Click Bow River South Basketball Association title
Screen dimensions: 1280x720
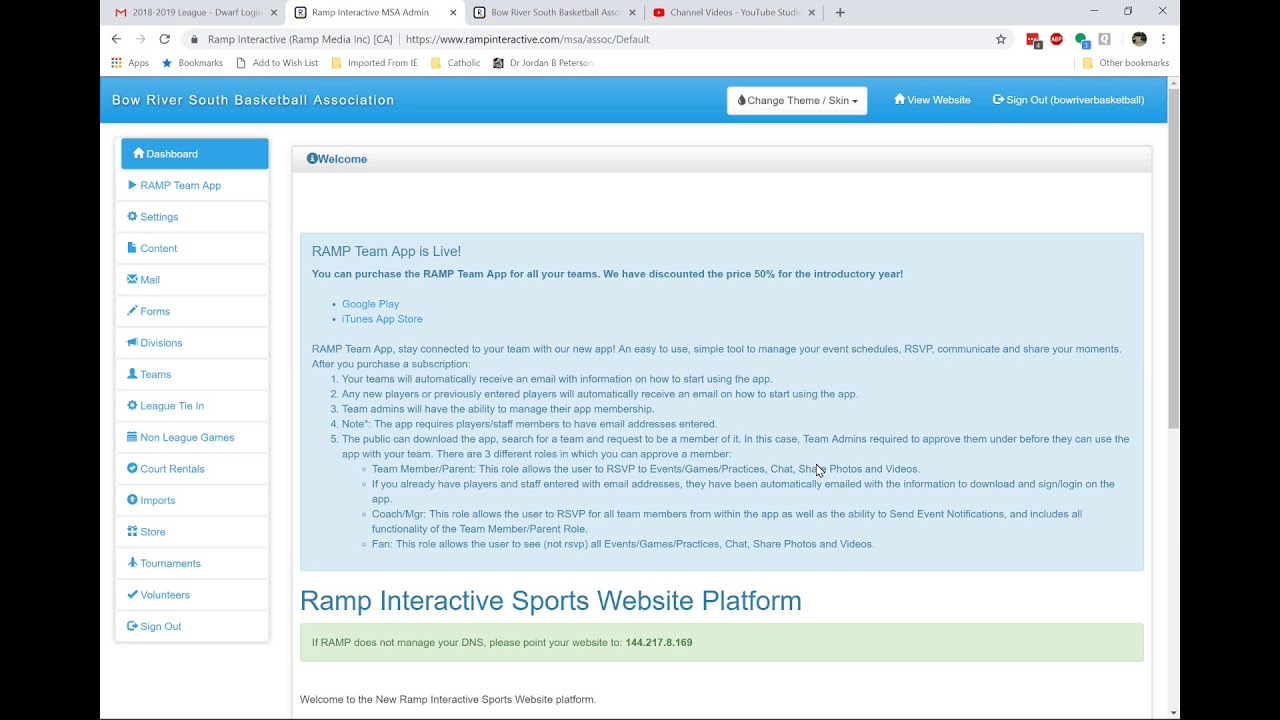(253, 100)
